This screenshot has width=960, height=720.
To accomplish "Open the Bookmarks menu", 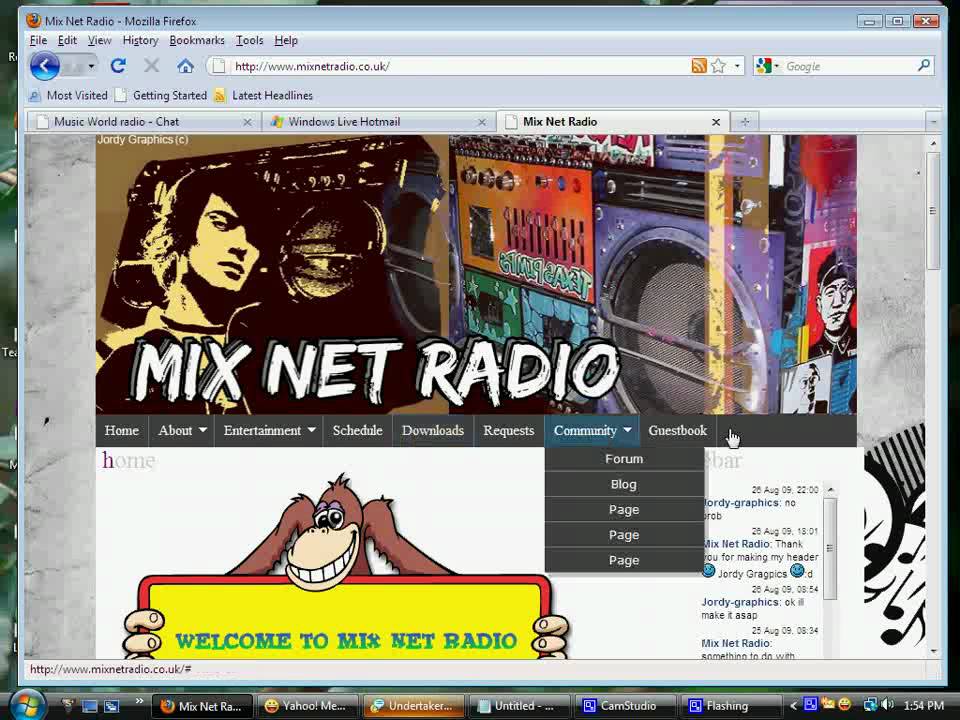I will coord(197,40).
